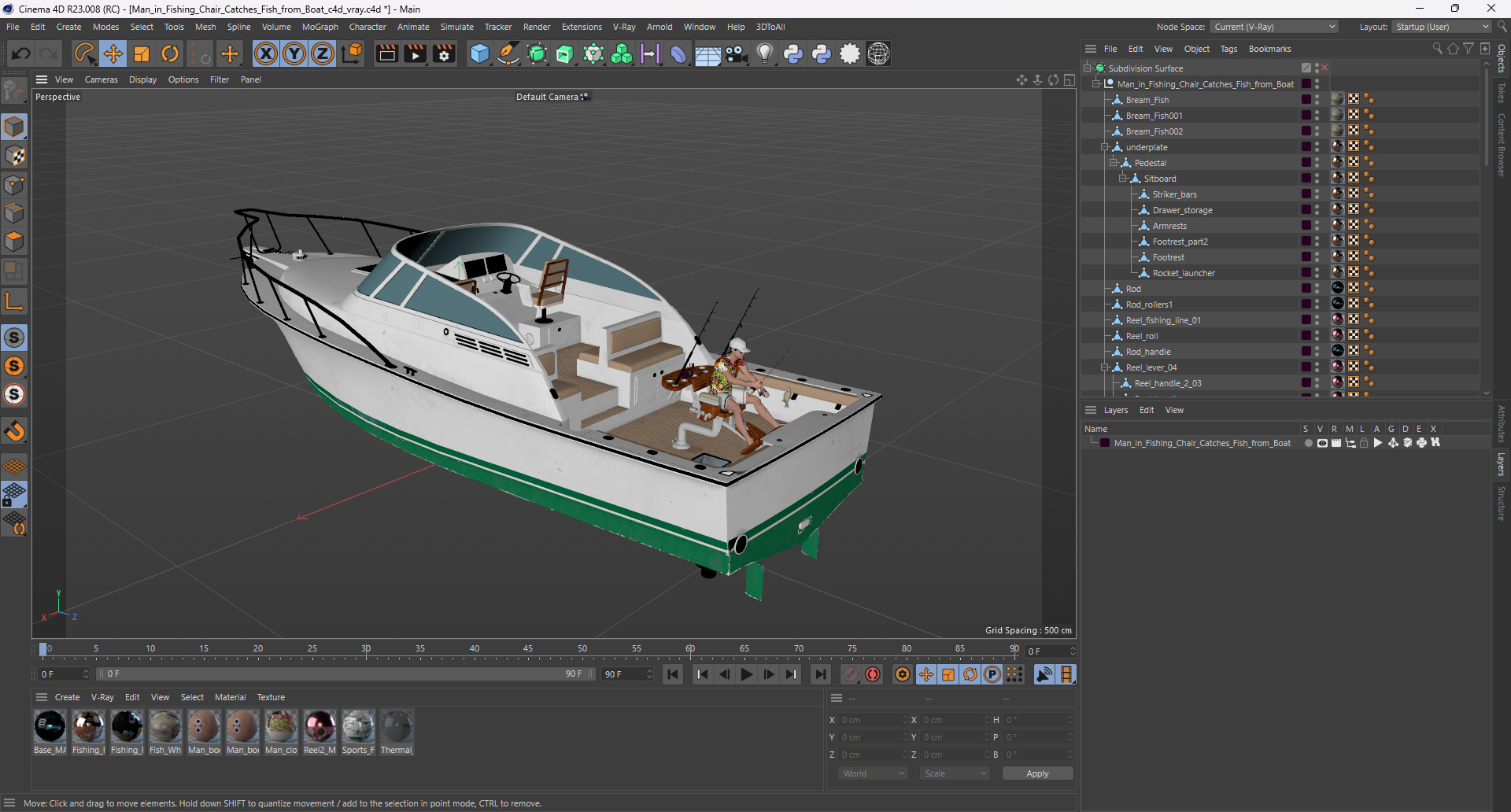
Task: Switch to Texture mode in left palette
Action: [x=14, y=156]
